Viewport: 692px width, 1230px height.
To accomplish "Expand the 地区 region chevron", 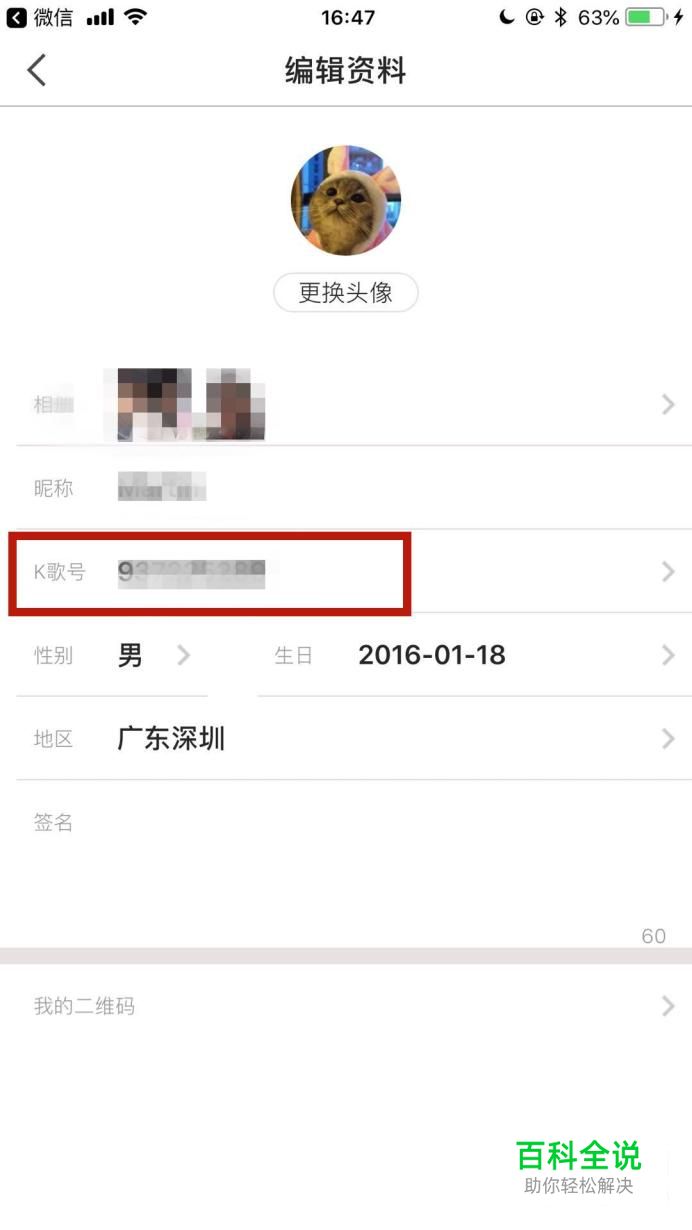I will point(668,739).
